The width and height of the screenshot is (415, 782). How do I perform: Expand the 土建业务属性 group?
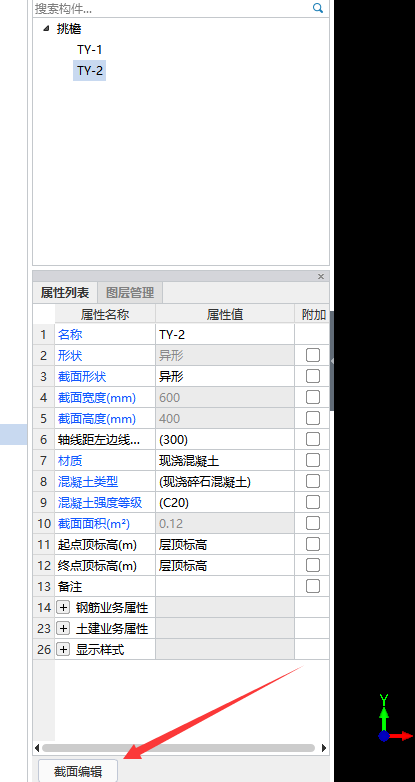pos(63,628)
